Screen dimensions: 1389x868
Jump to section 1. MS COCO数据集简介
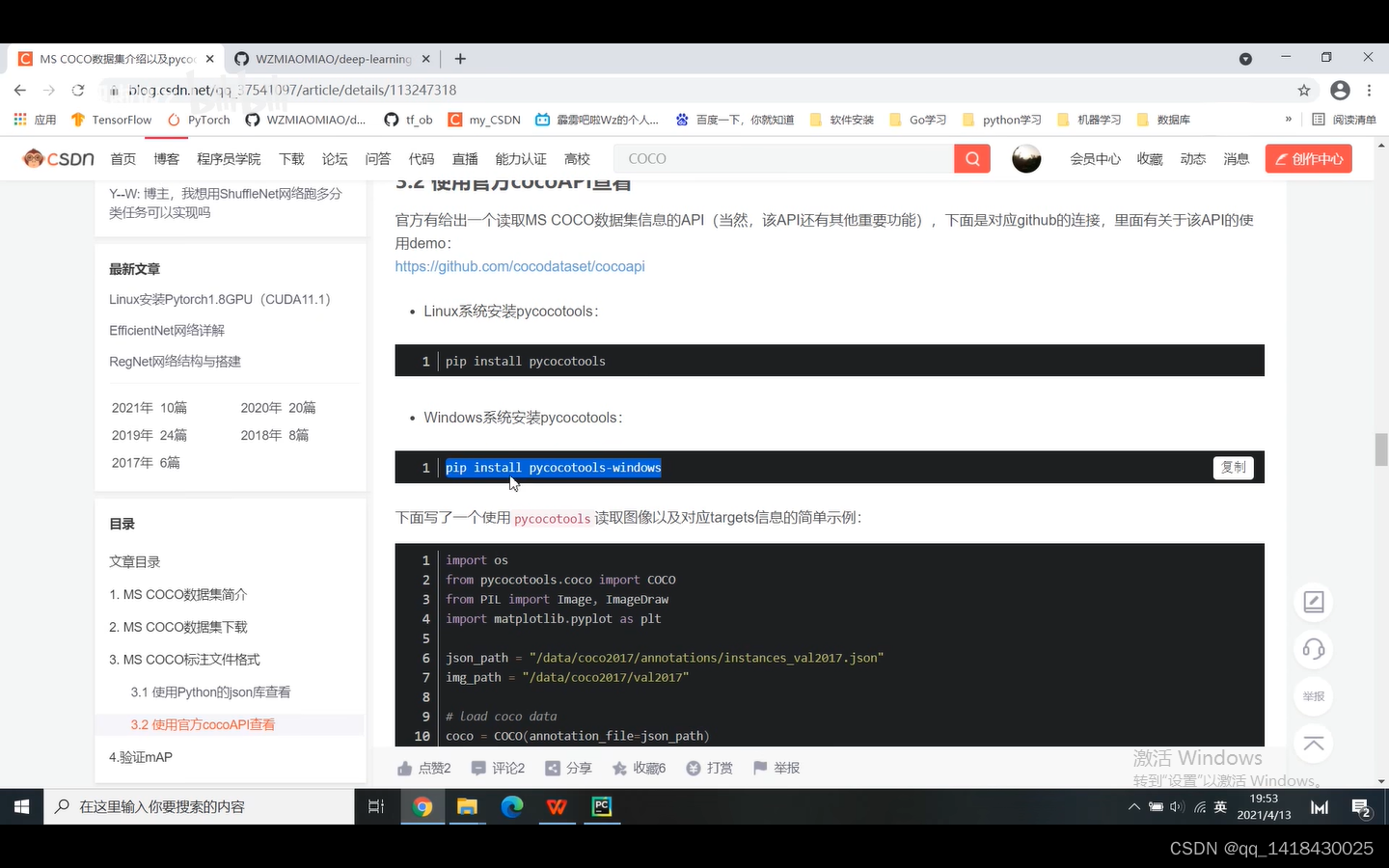[x=178, y=594]
